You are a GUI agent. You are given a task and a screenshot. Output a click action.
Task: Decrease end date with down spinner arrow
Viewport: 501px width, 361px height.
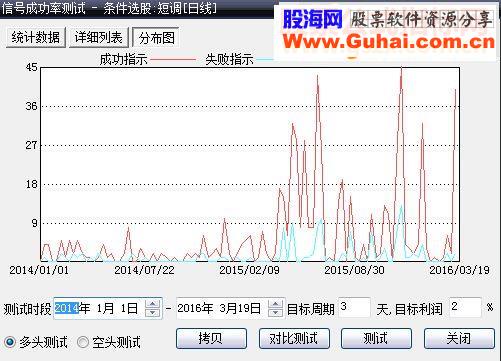coord(276,313)
